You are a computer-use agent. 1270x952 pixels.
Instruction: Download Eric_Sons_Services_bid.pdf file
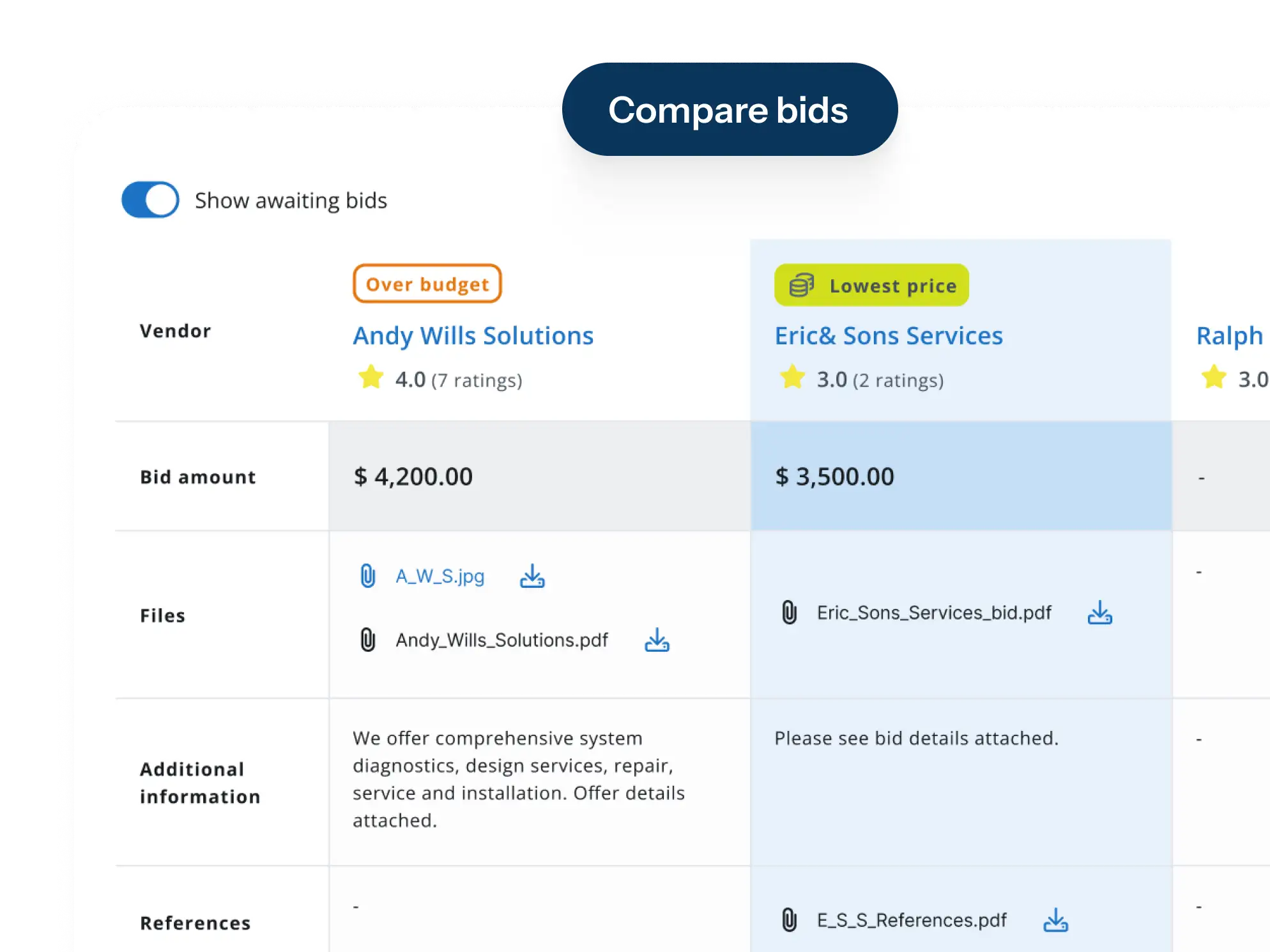click(1099, 613)
